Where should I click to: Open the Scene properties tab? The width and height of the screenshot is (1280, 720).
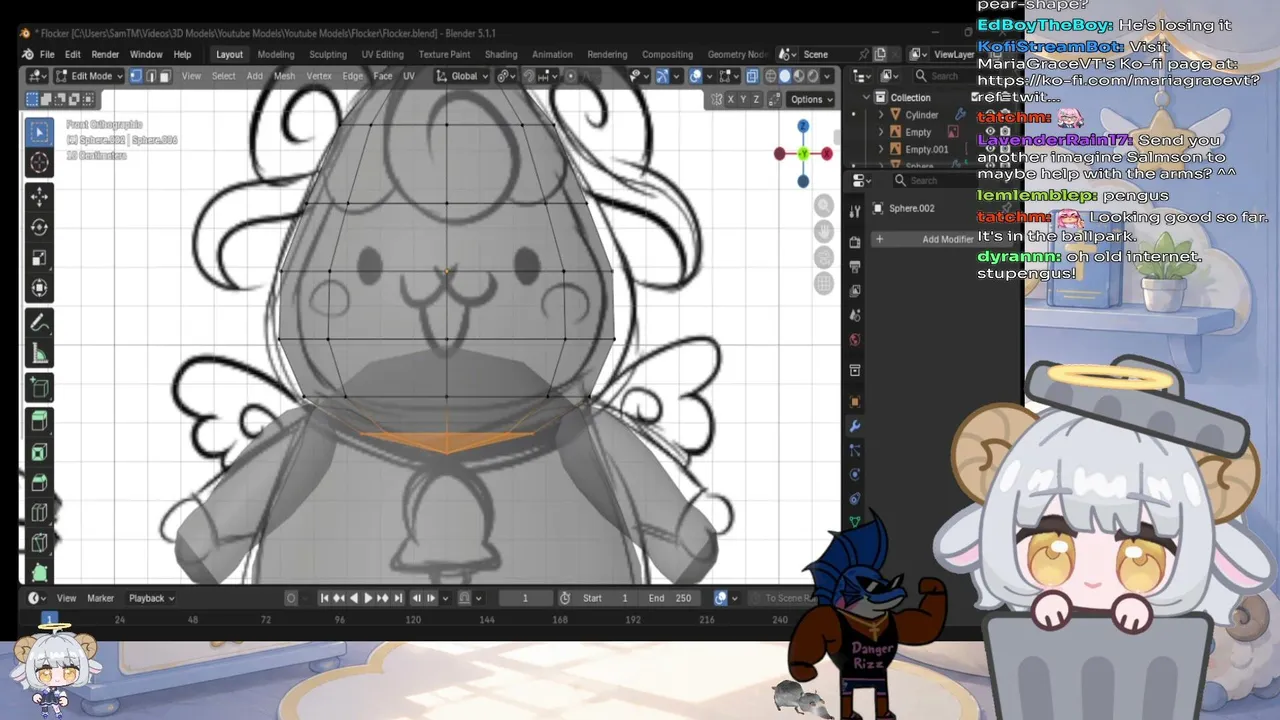click(855, 315)
